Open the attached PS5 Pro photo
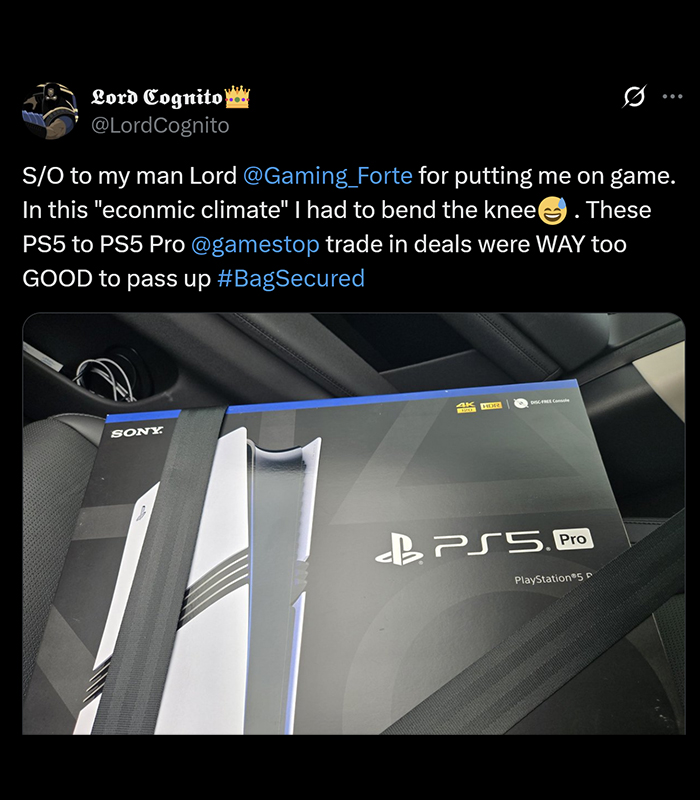Viewport: 700px width, 800px height. pos(354,523)
